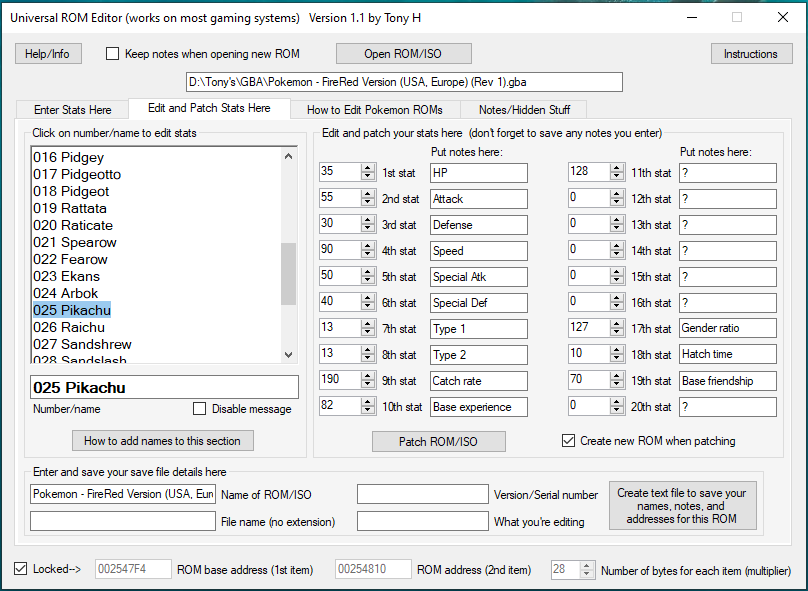The image size is (808, 591).
Task: Unlock the ROM address fields checkbox
Action: (x=21, y=570)
